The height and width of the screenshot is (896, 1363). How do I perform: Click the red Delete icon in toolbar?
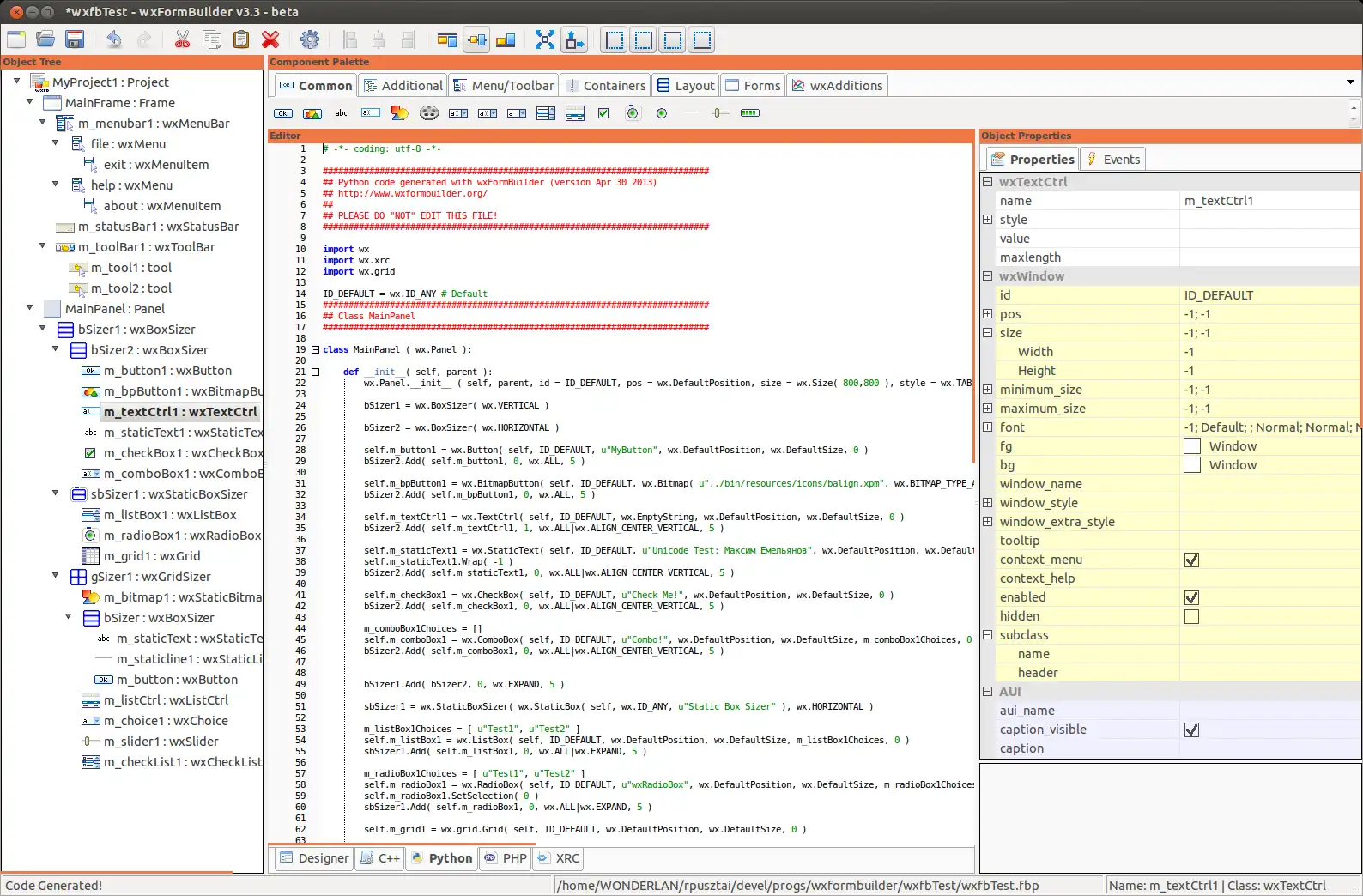coord(270,39)
